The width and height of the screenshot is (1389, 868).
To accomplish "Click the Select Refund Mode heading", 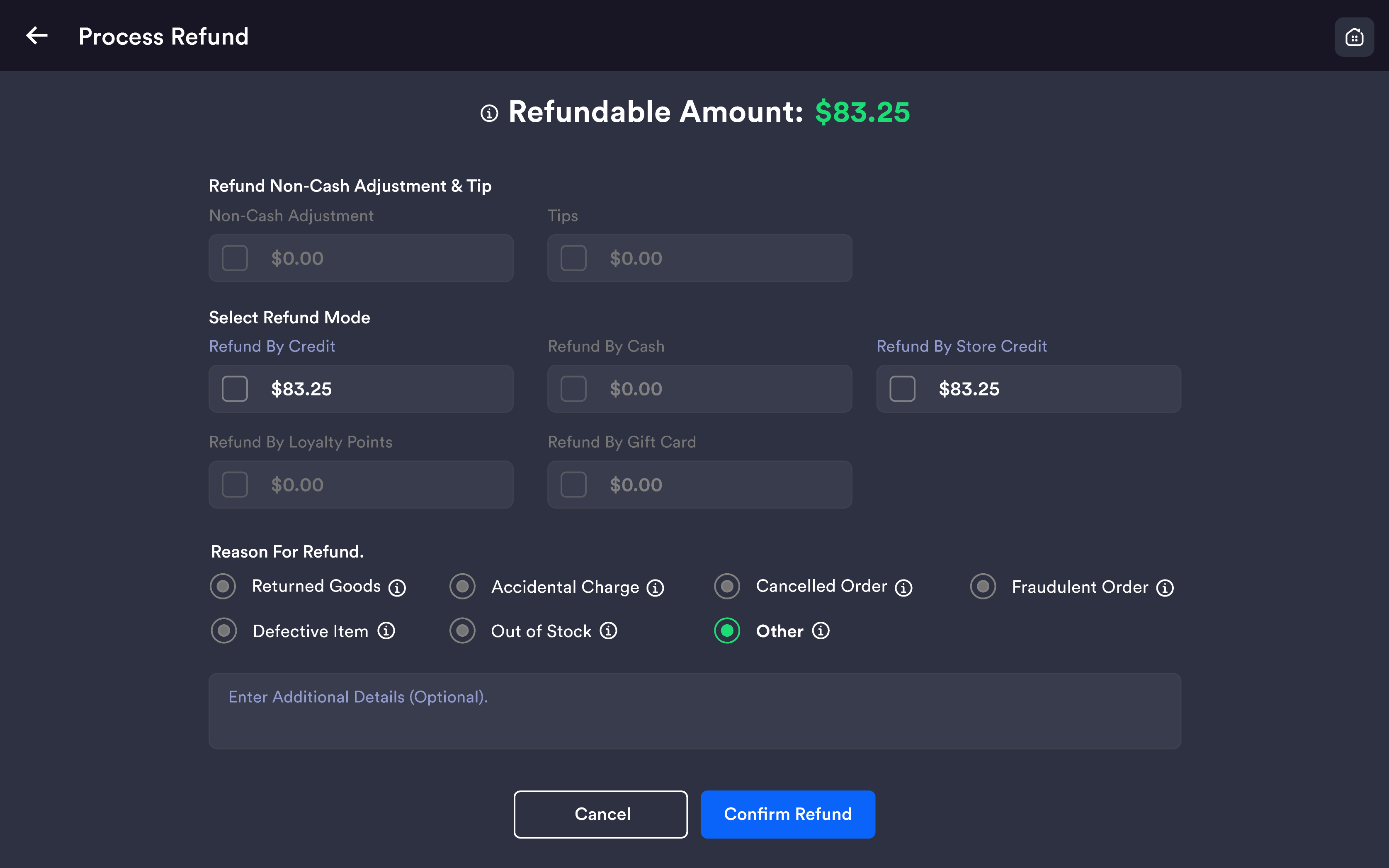I will (x=289, y=318).
